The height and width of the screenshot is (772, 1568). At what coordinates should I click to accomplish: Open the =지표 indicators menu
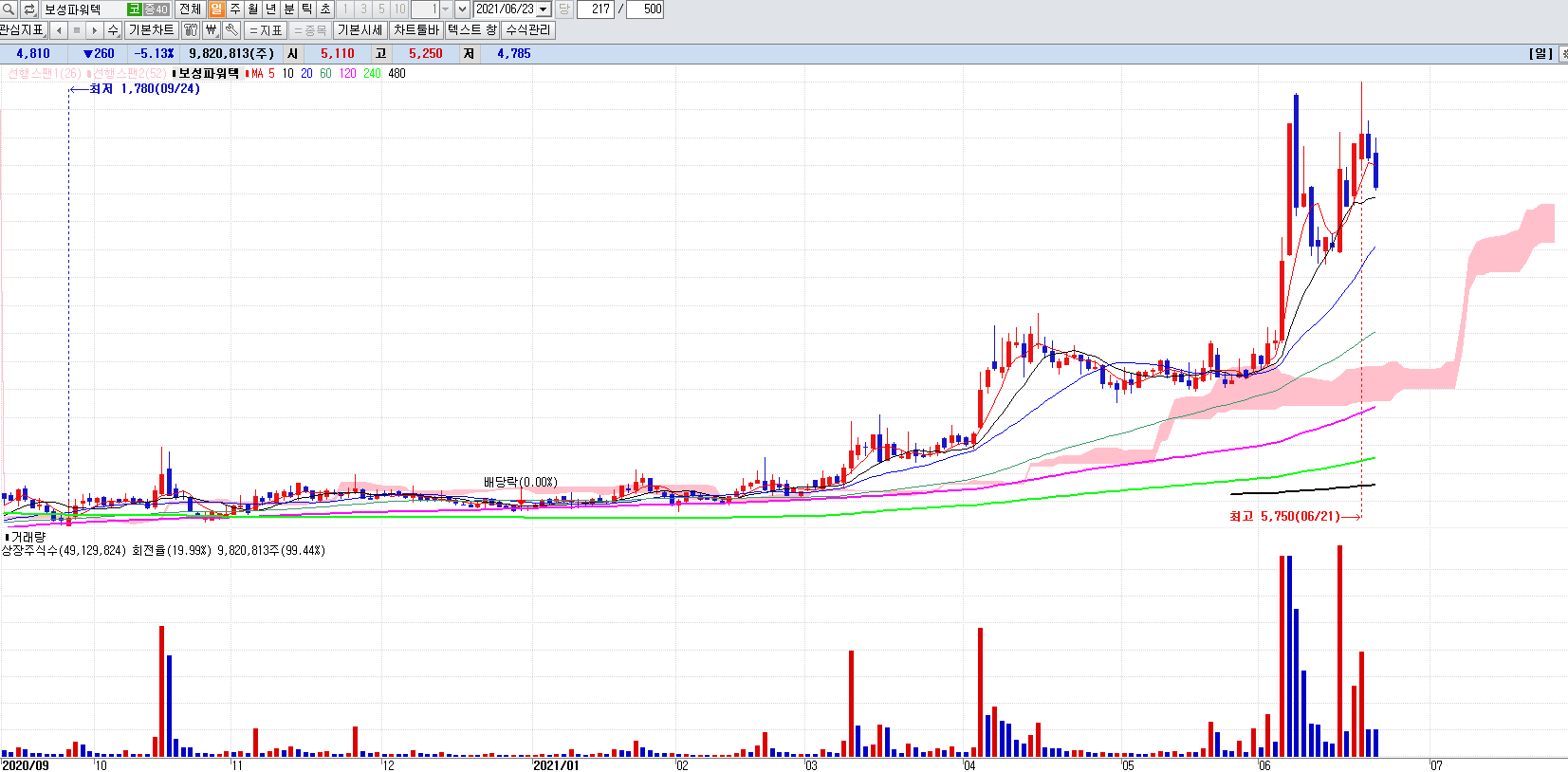(x=266, y=30)
